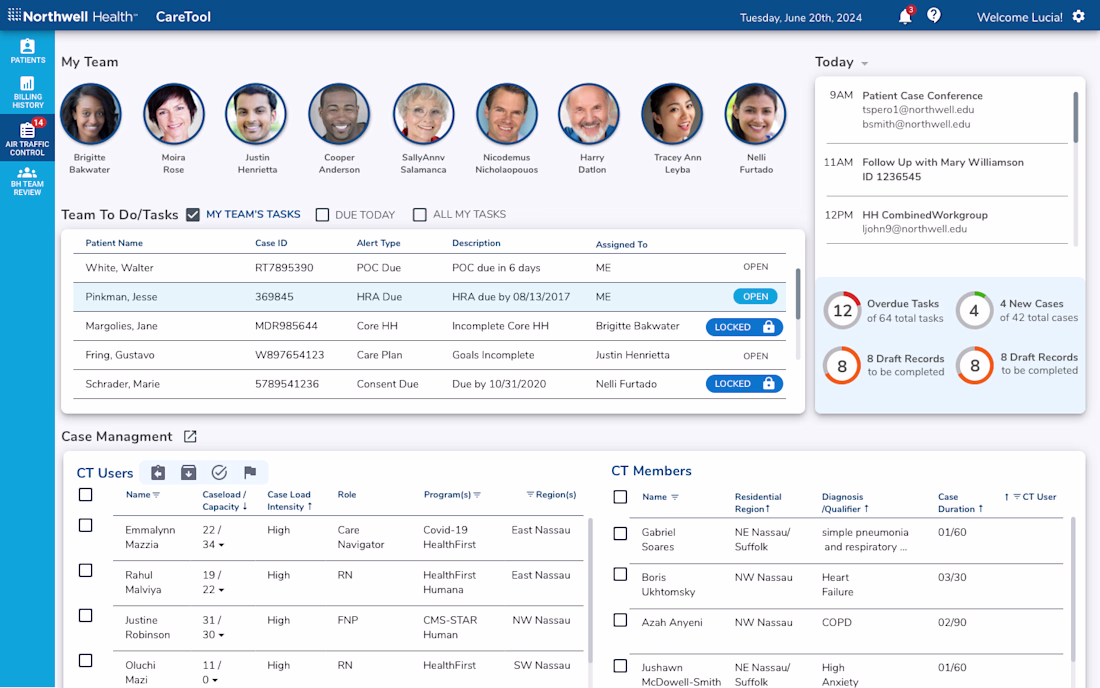The height and width of the screenshot is (688, 1100).
Task: Expand Oluchi Mazi's caseload dropdown
Action: (x=215, y=680)
